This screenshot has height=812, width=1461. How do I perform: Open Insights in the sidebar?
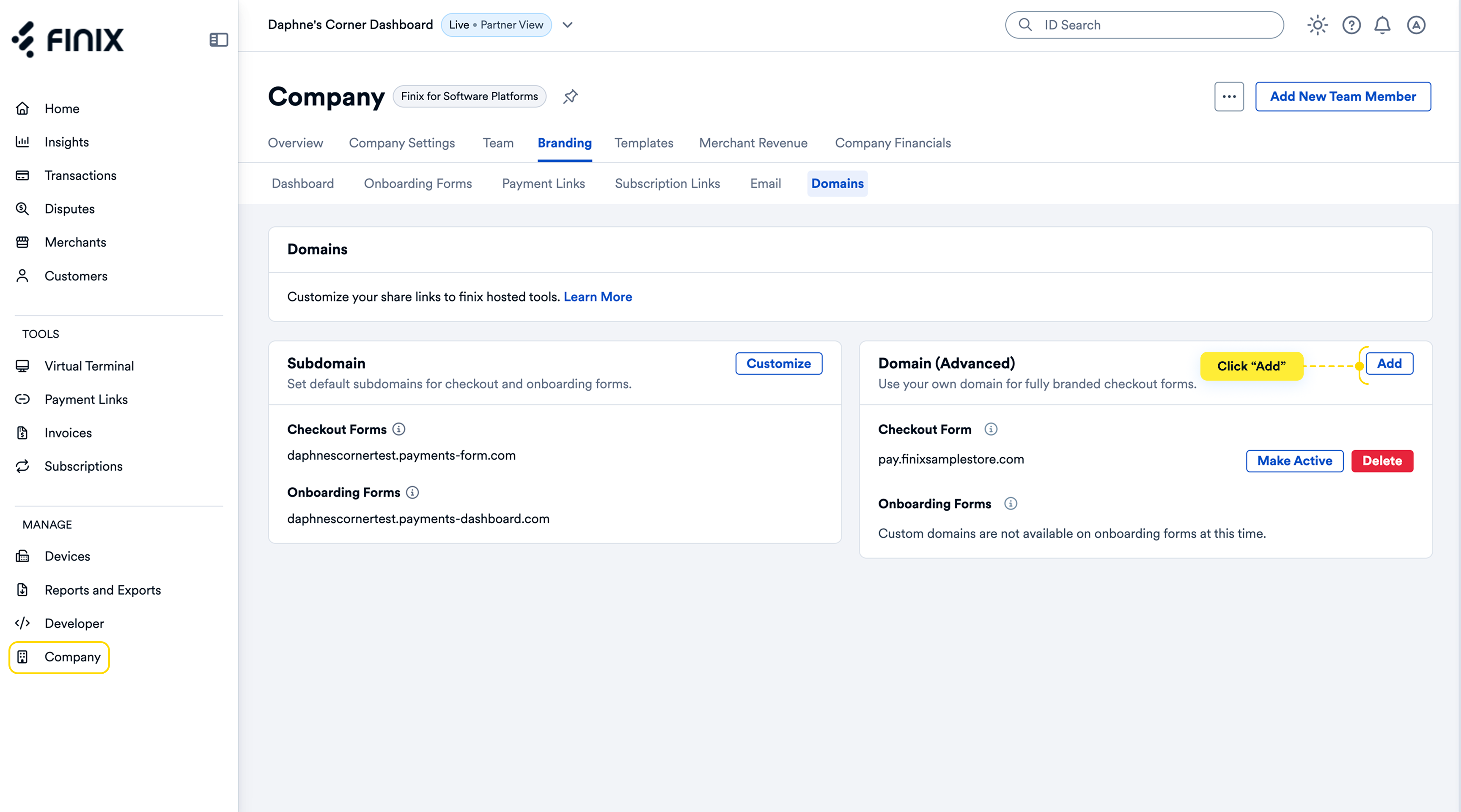point(66,142)
